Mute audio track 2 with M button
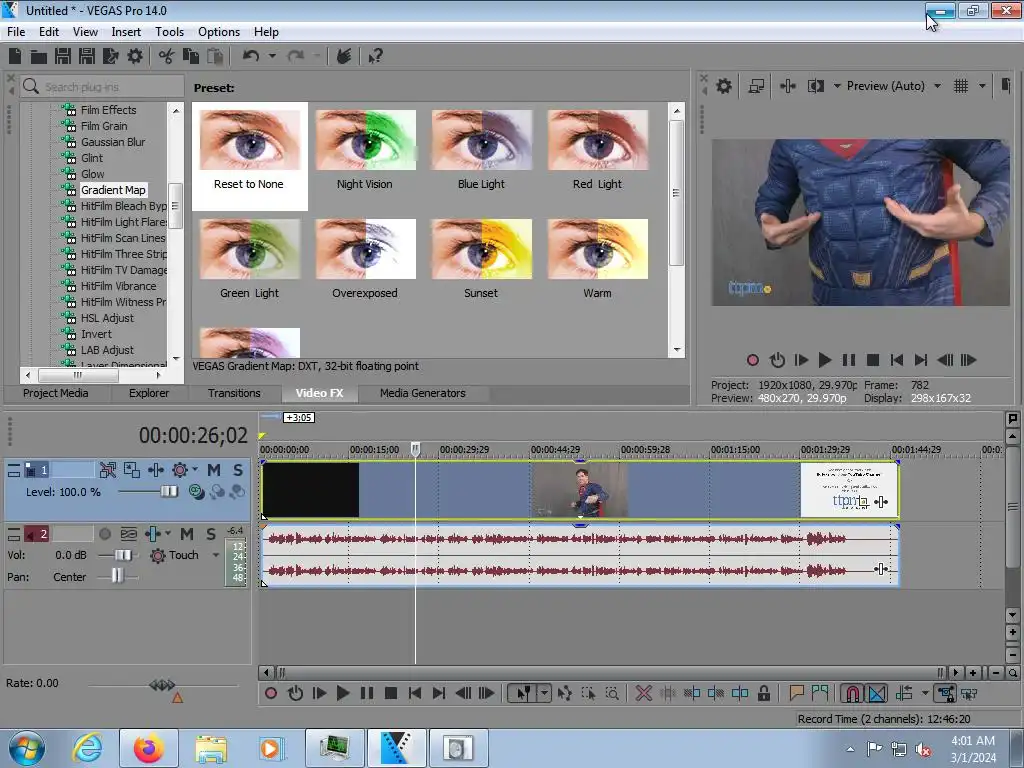 (187, 534)
